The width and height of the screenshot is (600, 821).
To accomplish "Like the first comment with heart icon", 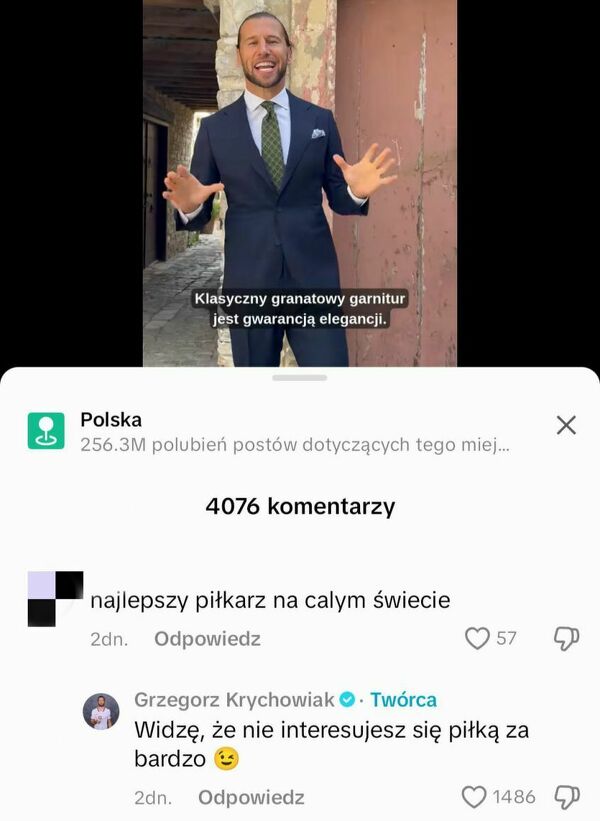I will click(477, 638).
